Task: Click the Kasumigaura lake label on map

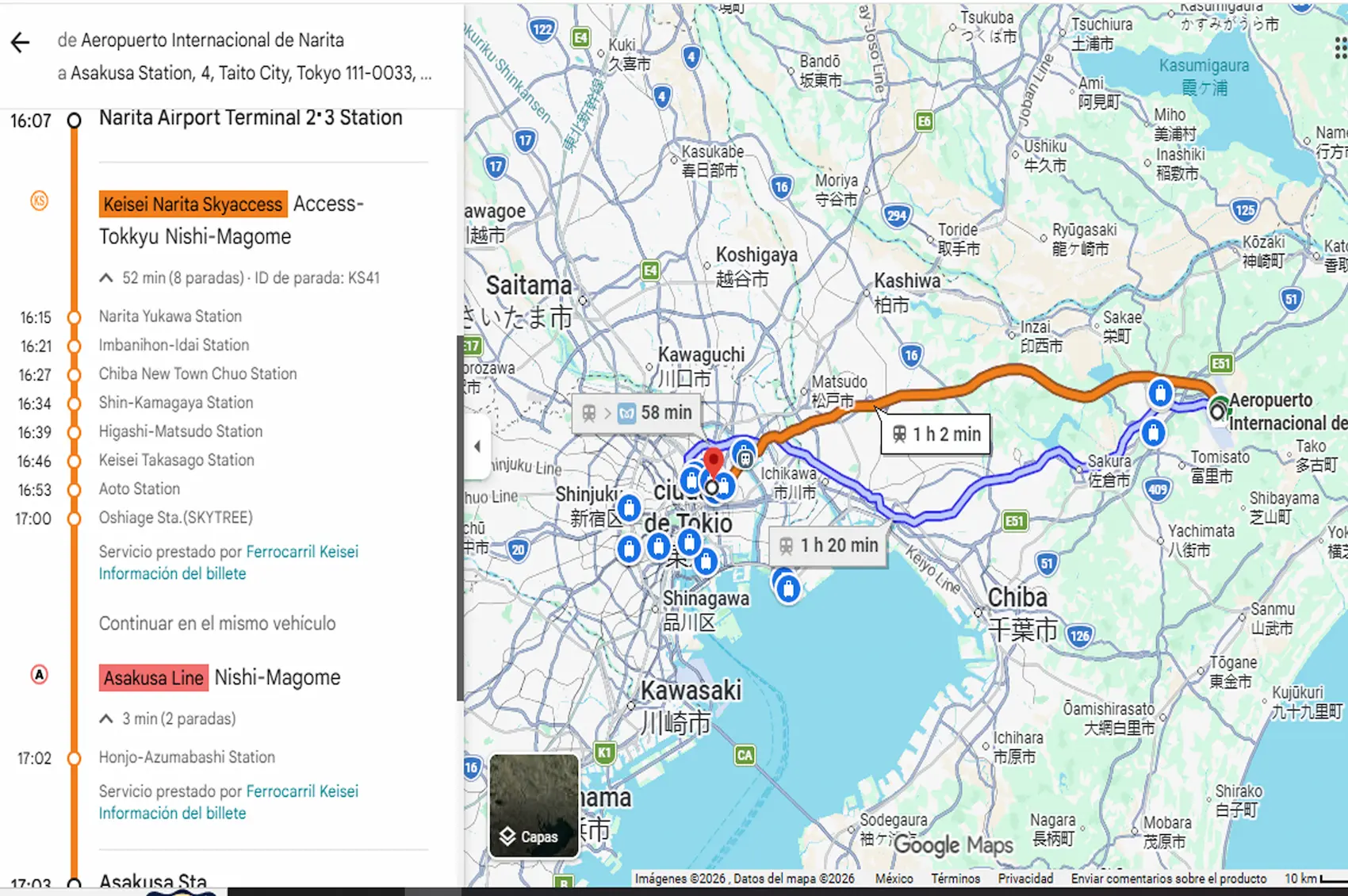Action: (1204, 76)
